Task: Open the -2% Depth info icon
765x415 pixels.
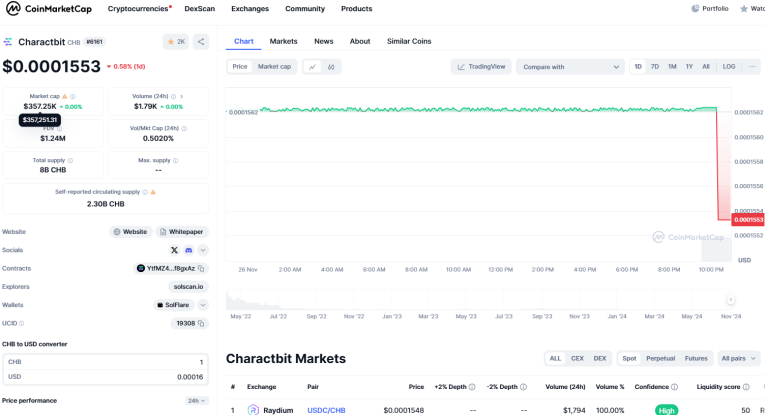Action: click(x=523, y=387)
